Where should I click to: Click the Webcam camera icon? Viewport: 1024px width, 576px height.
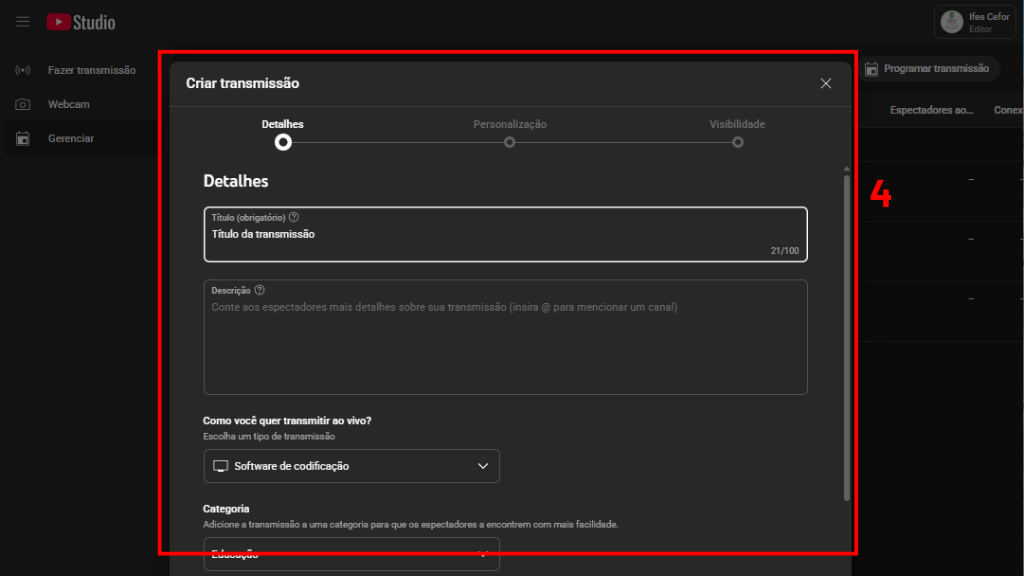22,105
